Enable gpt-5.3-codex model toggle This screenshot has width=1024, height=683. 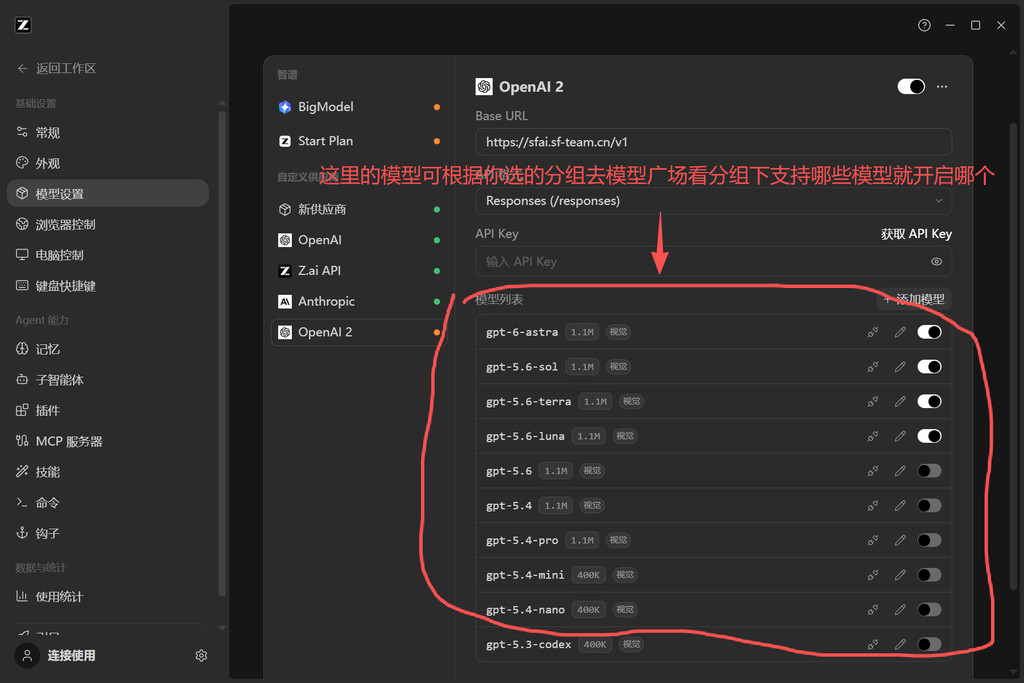click(929, 644)
